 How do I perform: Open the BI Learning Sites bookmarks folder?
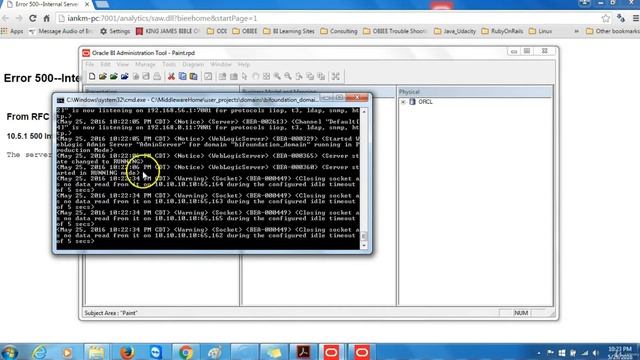(289, 31)
